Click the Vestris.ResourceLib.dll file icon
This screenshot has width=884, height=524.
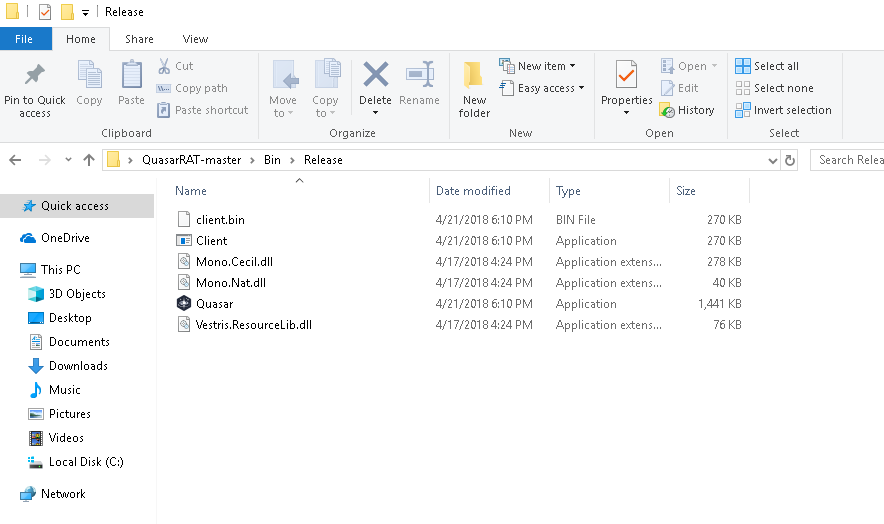tap(184, 324)
